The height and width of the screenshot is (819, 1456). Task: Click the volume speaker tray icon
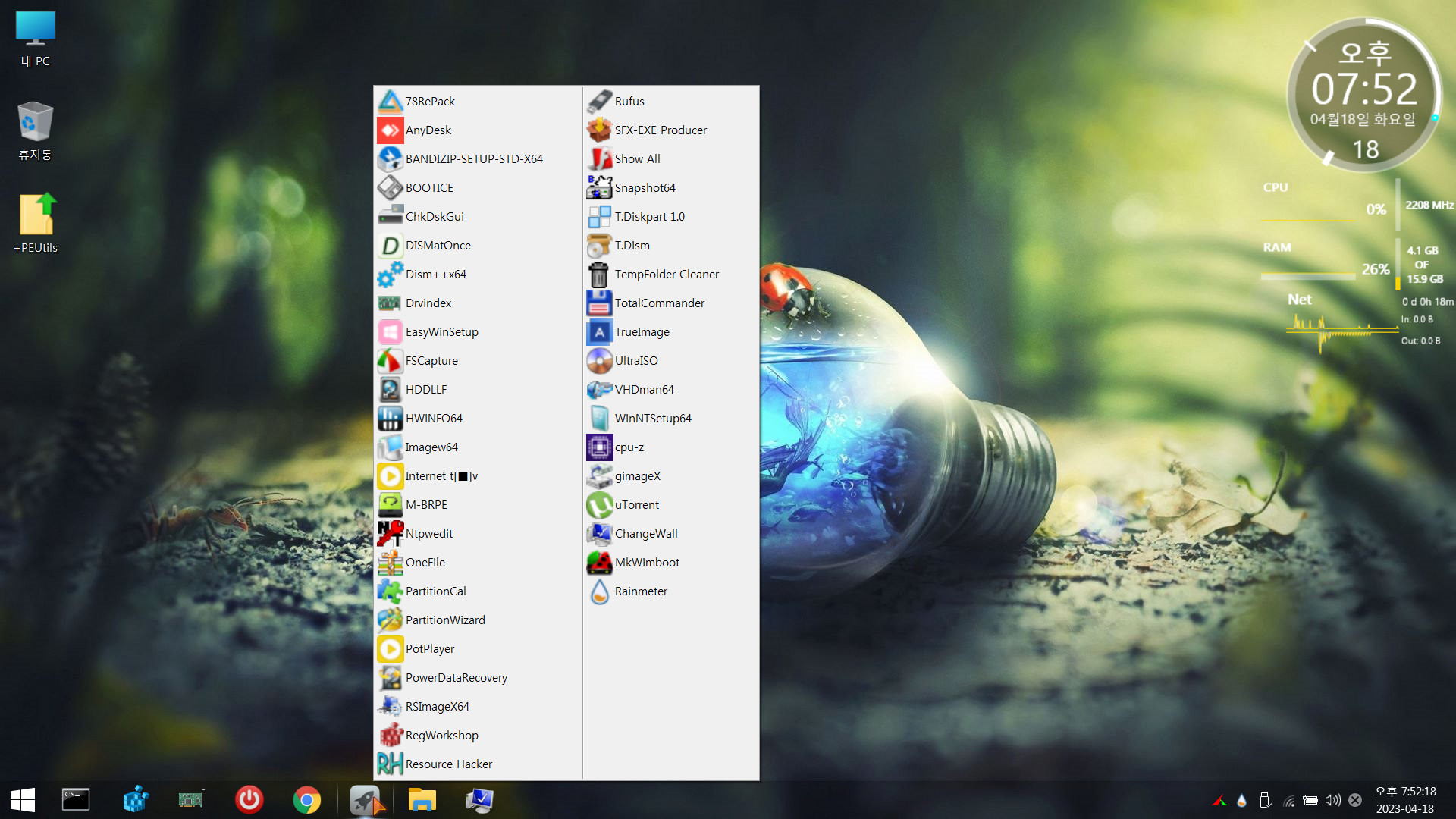[x=1332, y=800]
